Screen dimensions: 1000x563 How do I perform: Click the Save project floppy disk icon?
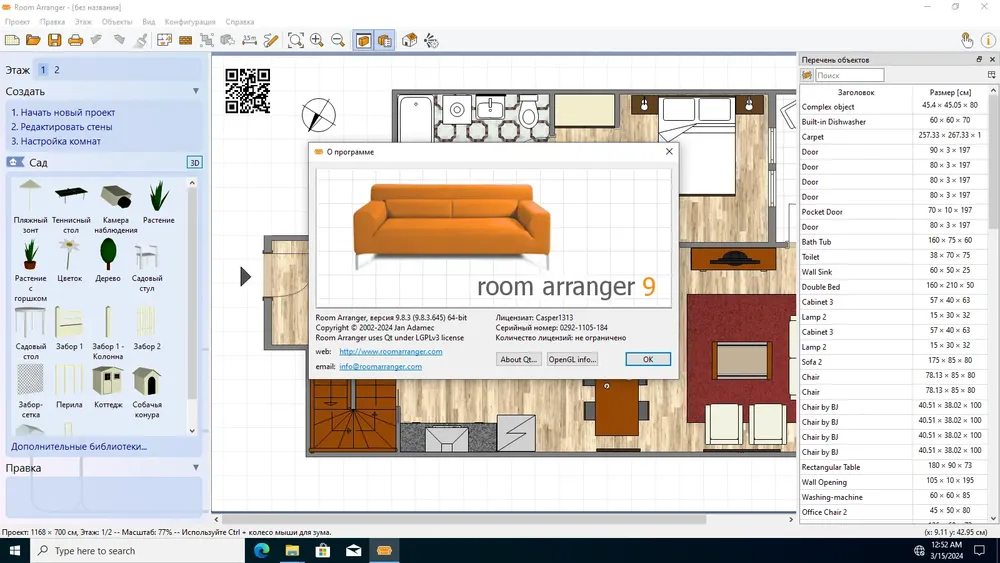[x=54, y=40]
